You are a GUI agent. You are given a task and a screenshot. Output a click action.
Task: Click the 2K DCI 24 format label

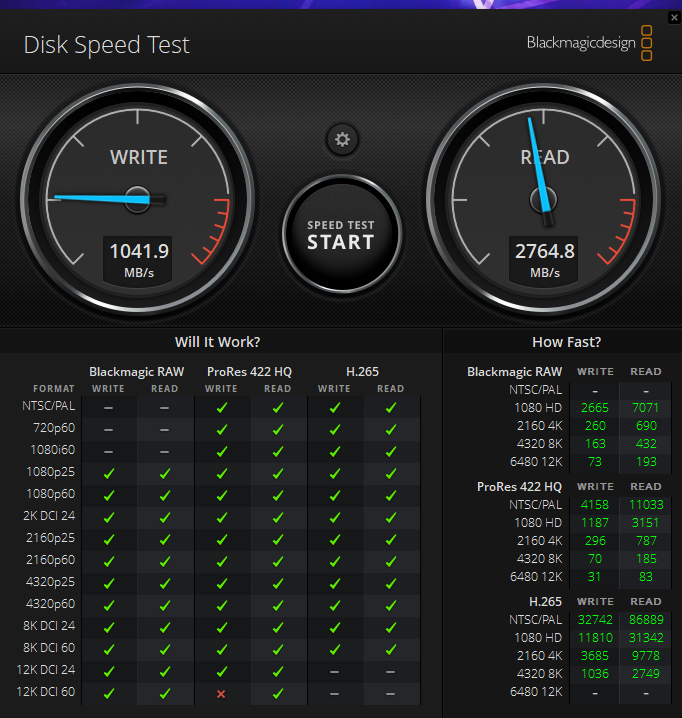[x=49, y=516]
